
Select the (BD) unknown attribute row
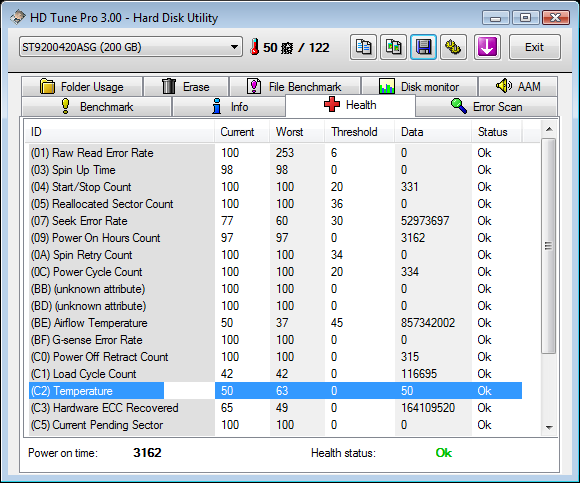click(x=276, y=306)
